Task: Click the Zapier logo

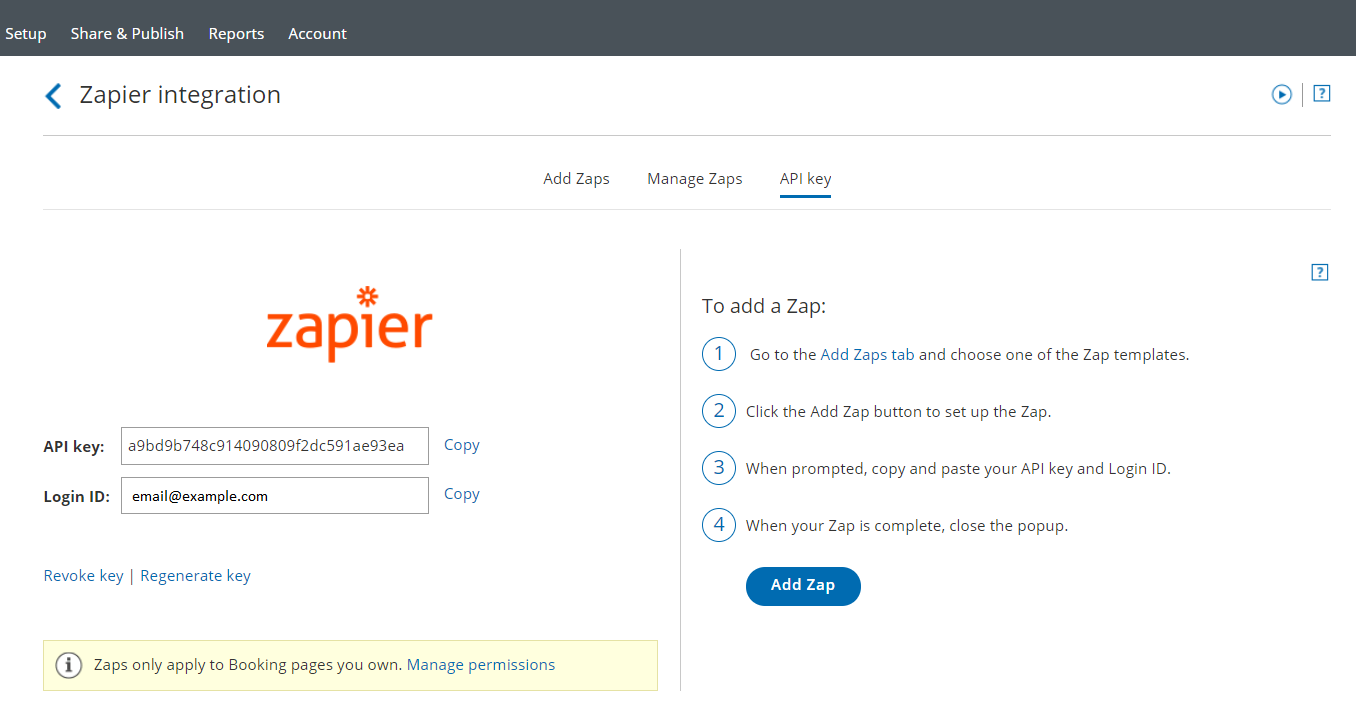Action: [349, 324]
